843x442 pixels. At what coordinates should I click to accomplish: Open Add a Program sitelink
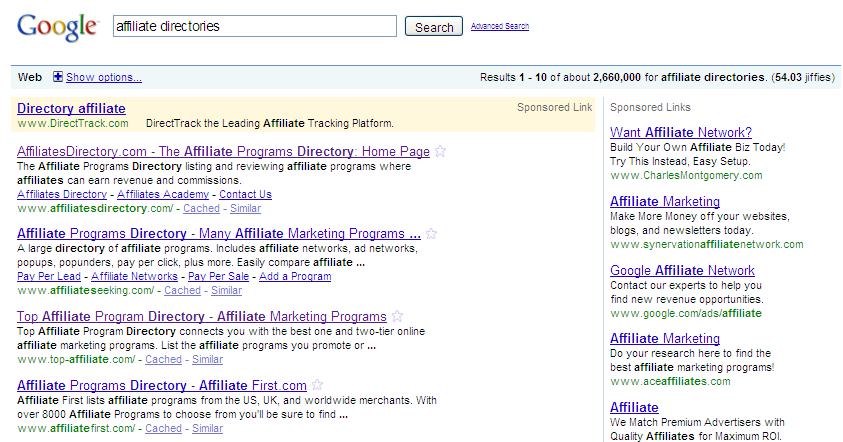[x=296, y=276]
